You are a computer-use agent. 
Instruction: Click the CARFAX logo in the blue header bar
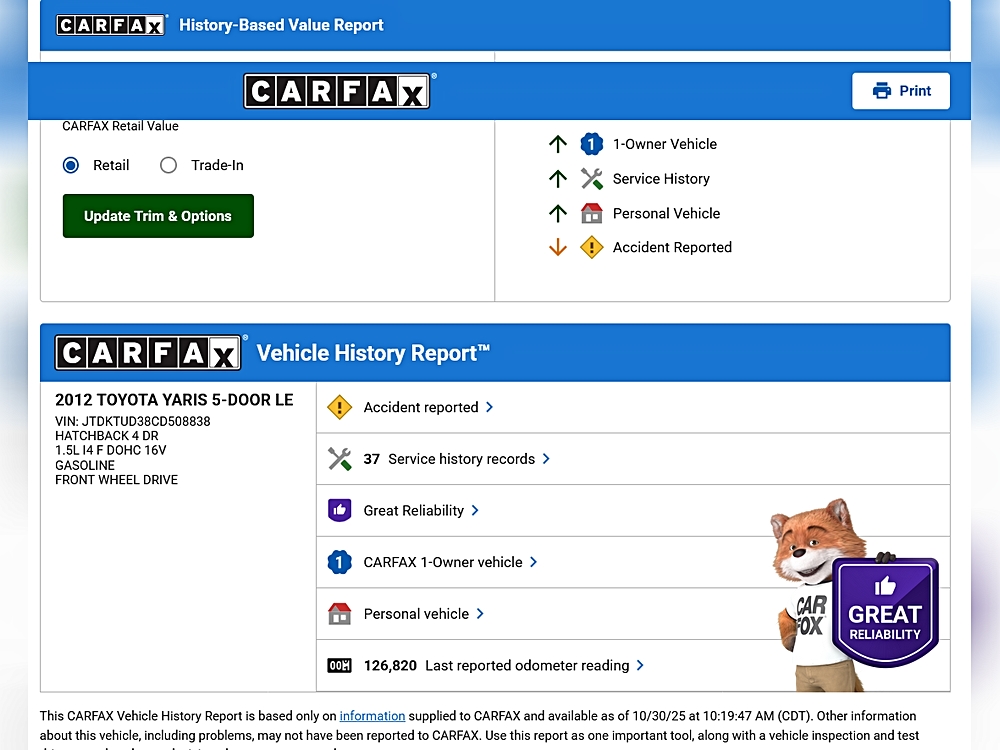tap(337, 91)
